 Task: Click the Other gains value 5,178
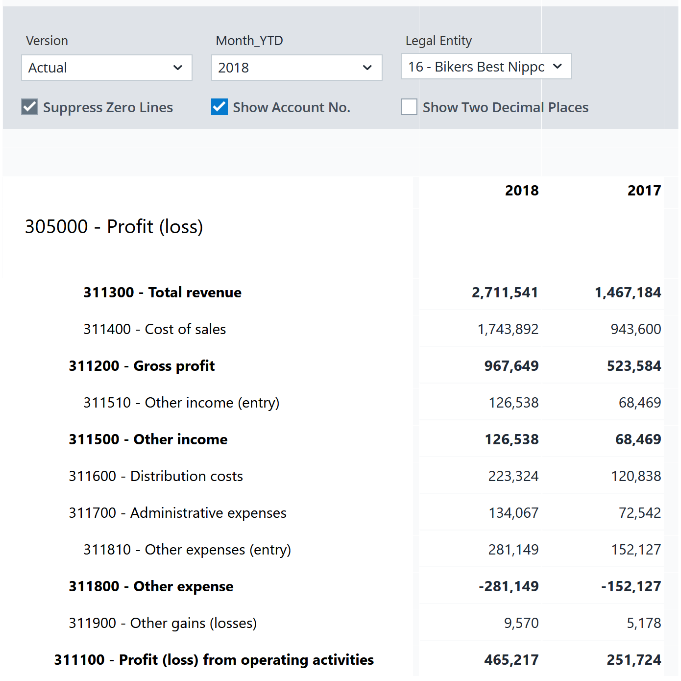pos(644,623)
